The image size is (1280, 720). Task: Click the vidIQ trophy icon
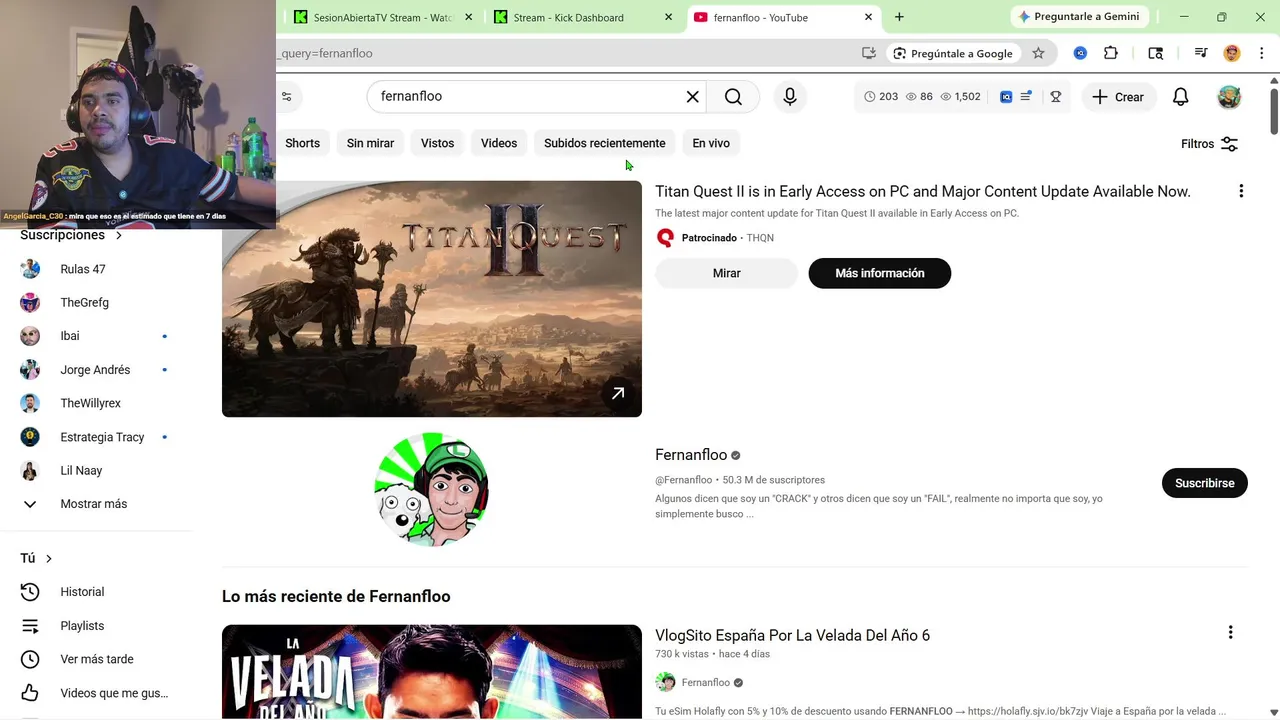[1055, 97]
